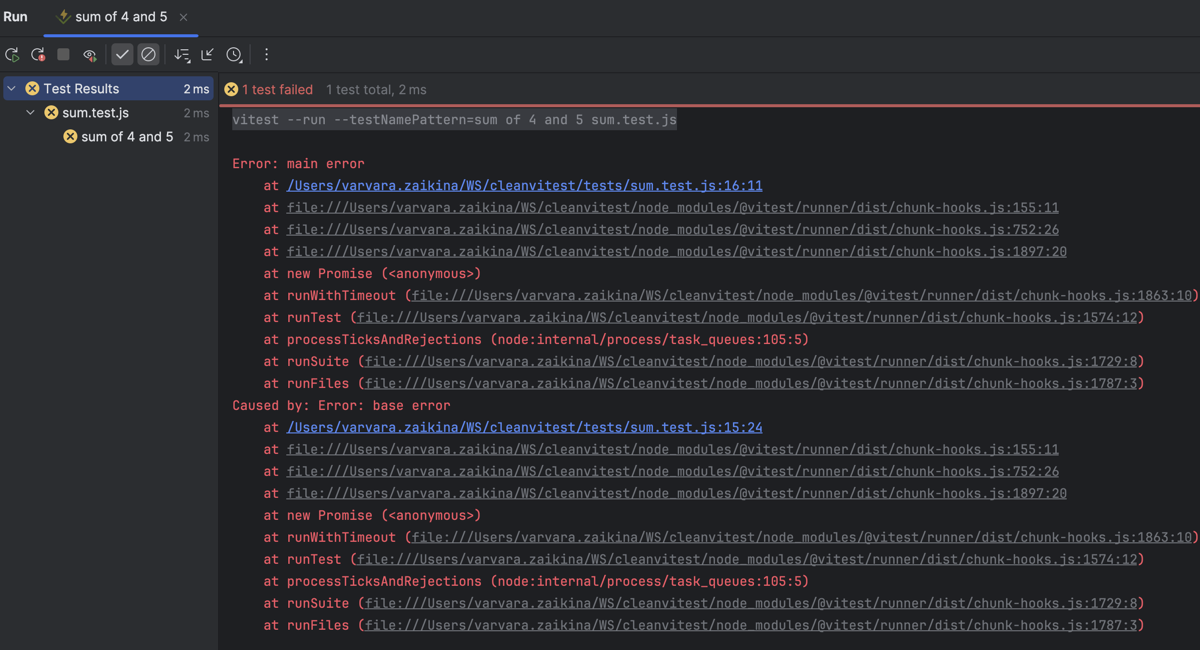Open test history clock icon
This screenshot has height=650, width=1200.
tap(234, 55)
